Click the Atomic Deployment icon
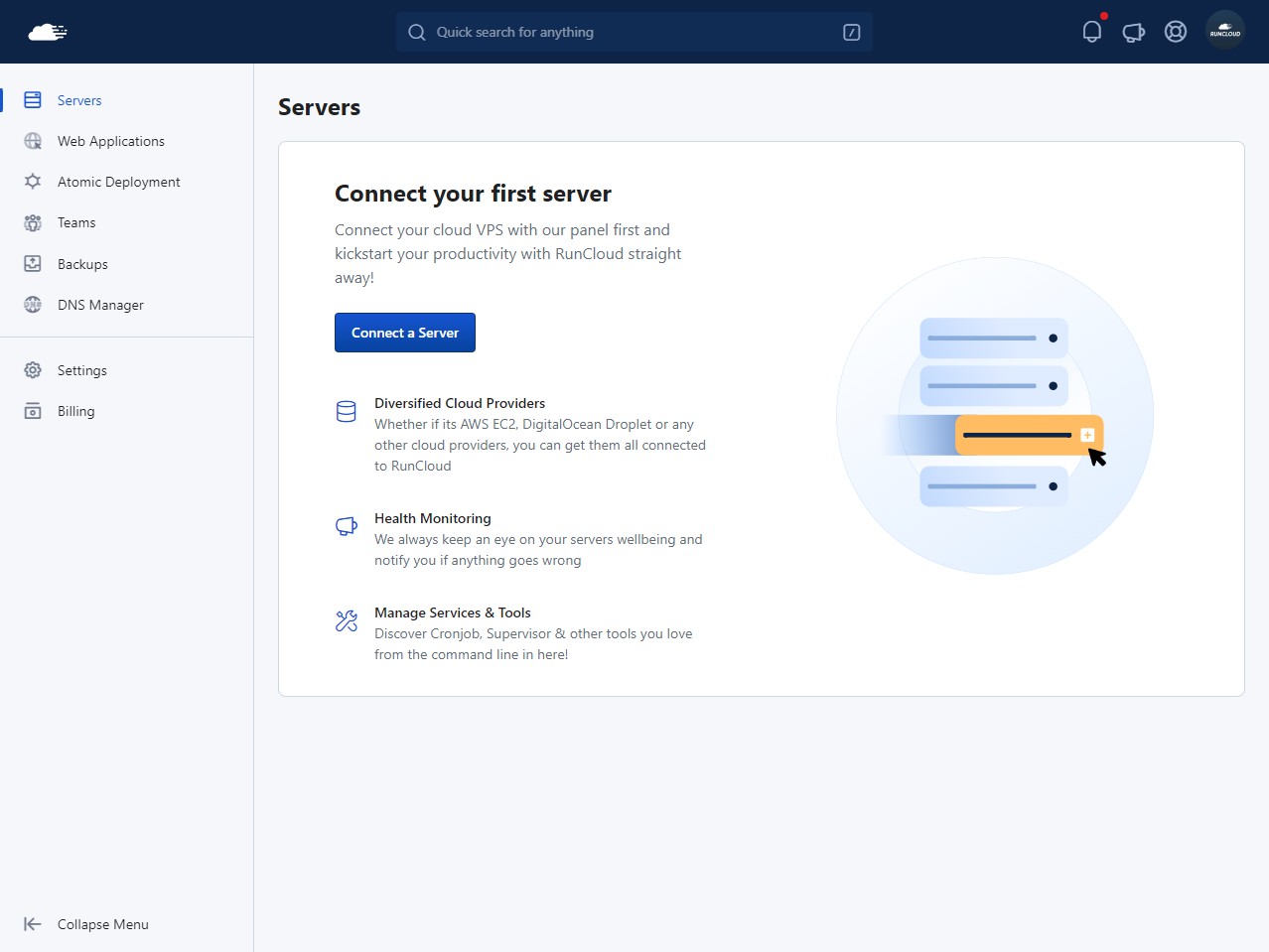The width and height of the screenshot is (1269, 952). [33, 182]
